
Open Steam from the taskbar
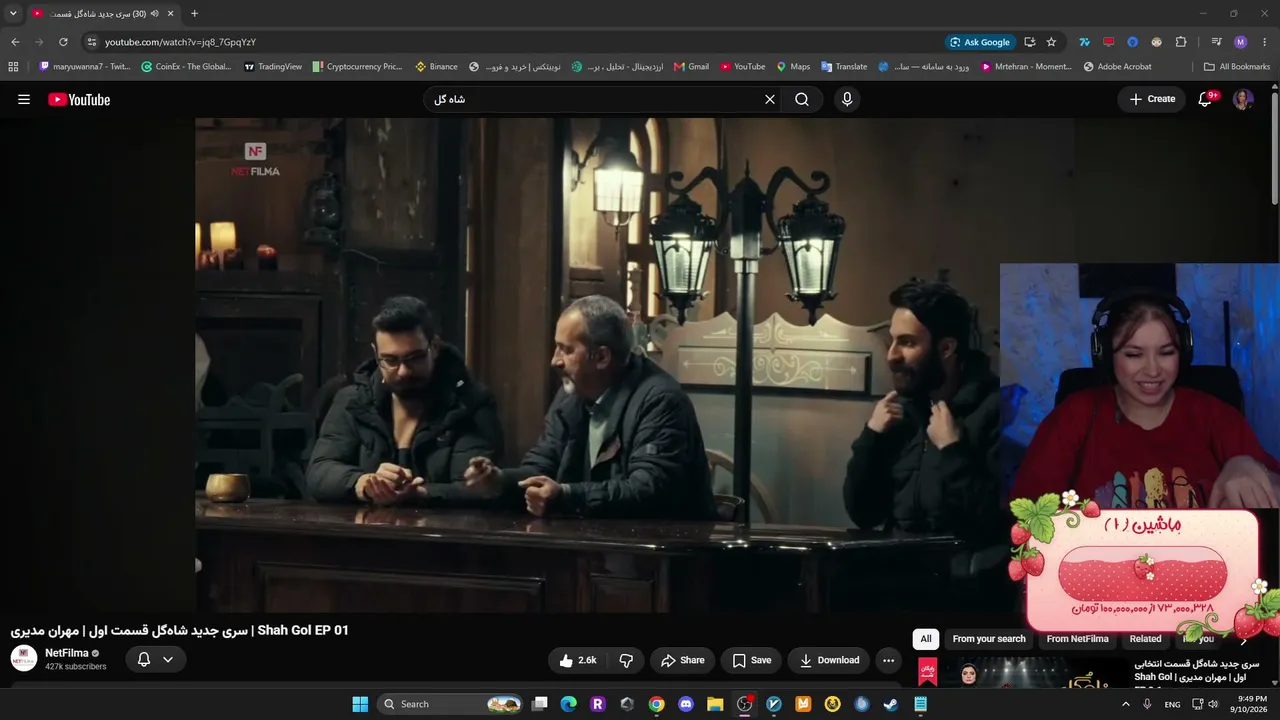pyautogui.click(x=890, y=704)
